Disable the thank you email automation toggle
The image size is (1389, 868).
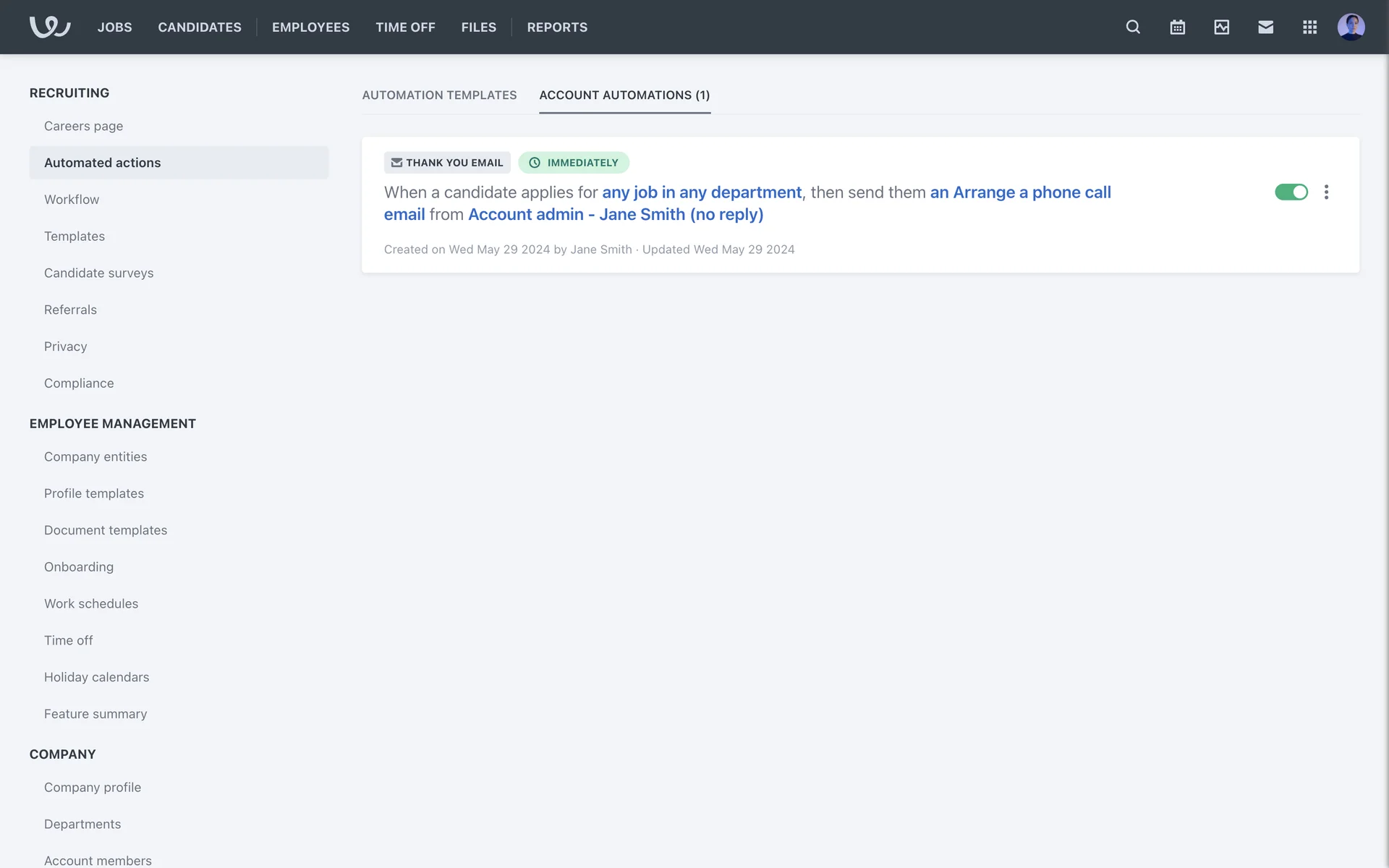pyautogui.click(x=1291, y=192)
